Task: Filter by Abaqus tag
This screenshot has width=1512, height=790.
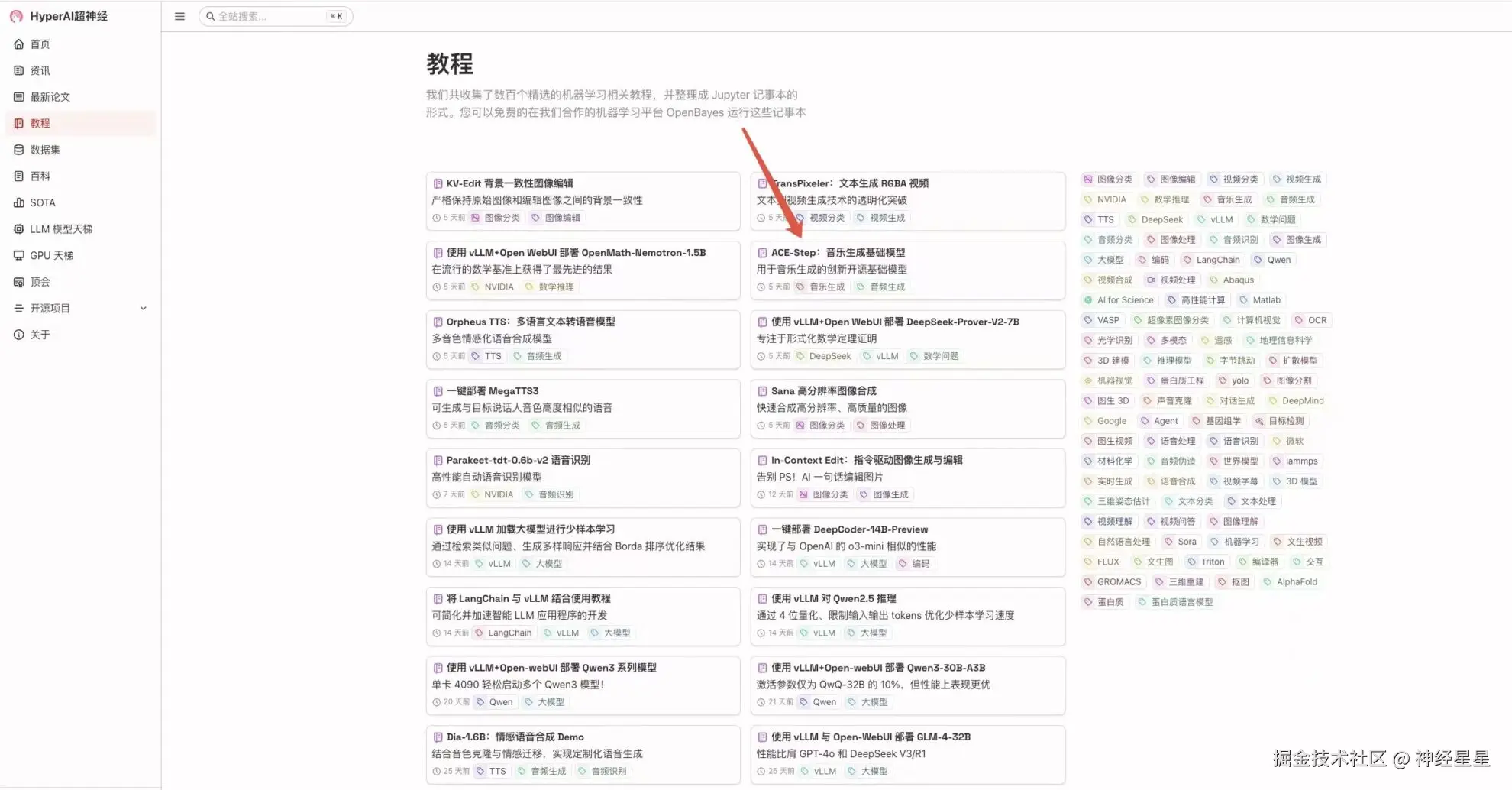Action: point(1232,280)
